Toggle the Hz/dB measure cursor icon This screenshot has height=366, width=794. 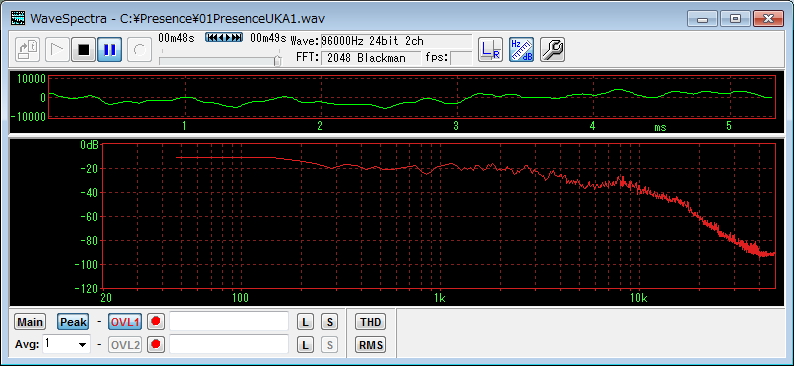(x=522, y=50)
